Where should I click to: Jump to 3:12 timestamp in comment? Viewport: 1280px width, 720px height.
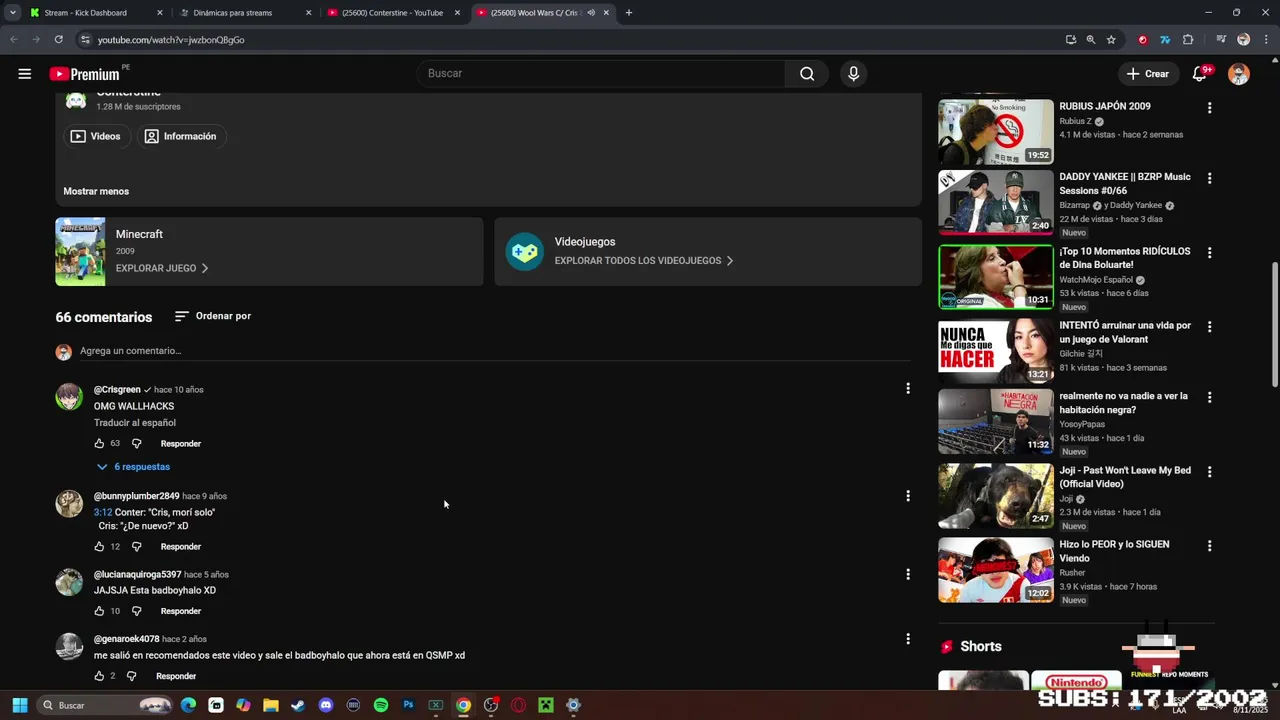pyautogui.click(x=102, y=512)
